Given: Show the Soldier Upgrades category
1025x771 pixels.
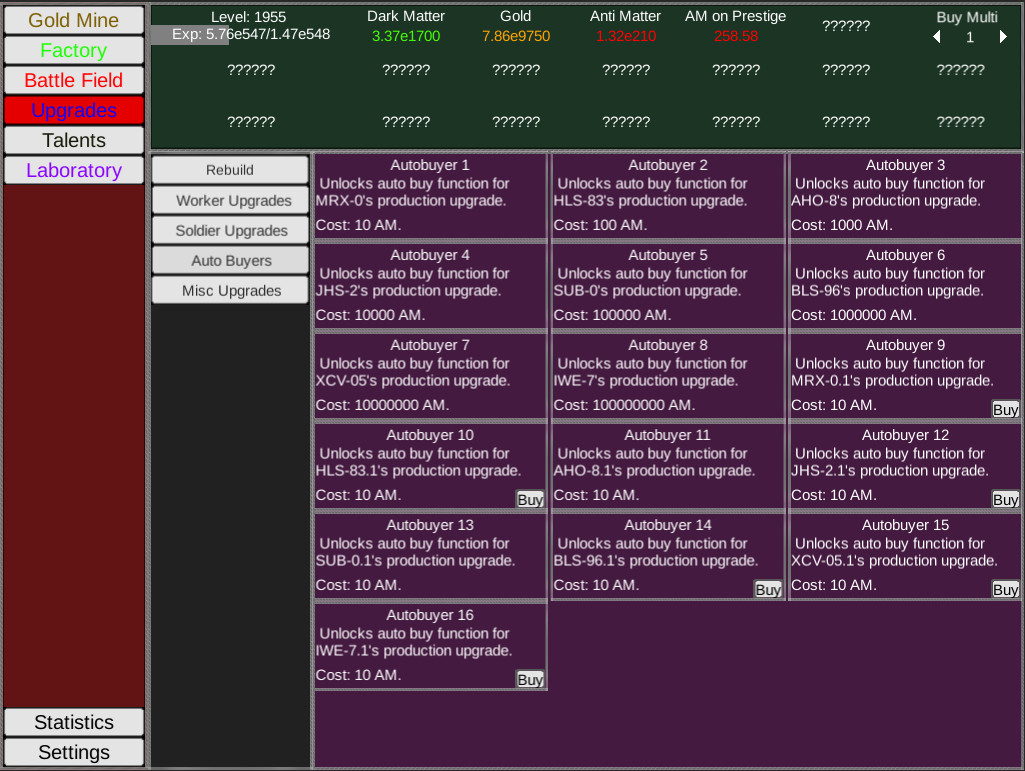Looking at the screenshot, I should click(230, 230).
